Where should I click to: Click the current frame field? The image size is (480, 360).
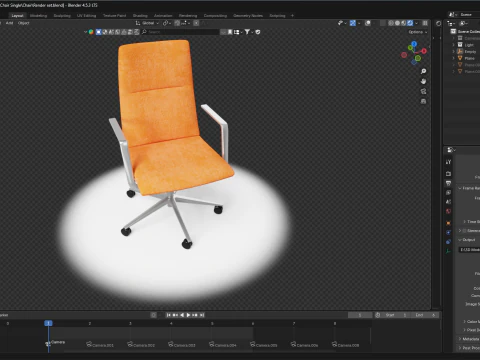pos(360,315)
